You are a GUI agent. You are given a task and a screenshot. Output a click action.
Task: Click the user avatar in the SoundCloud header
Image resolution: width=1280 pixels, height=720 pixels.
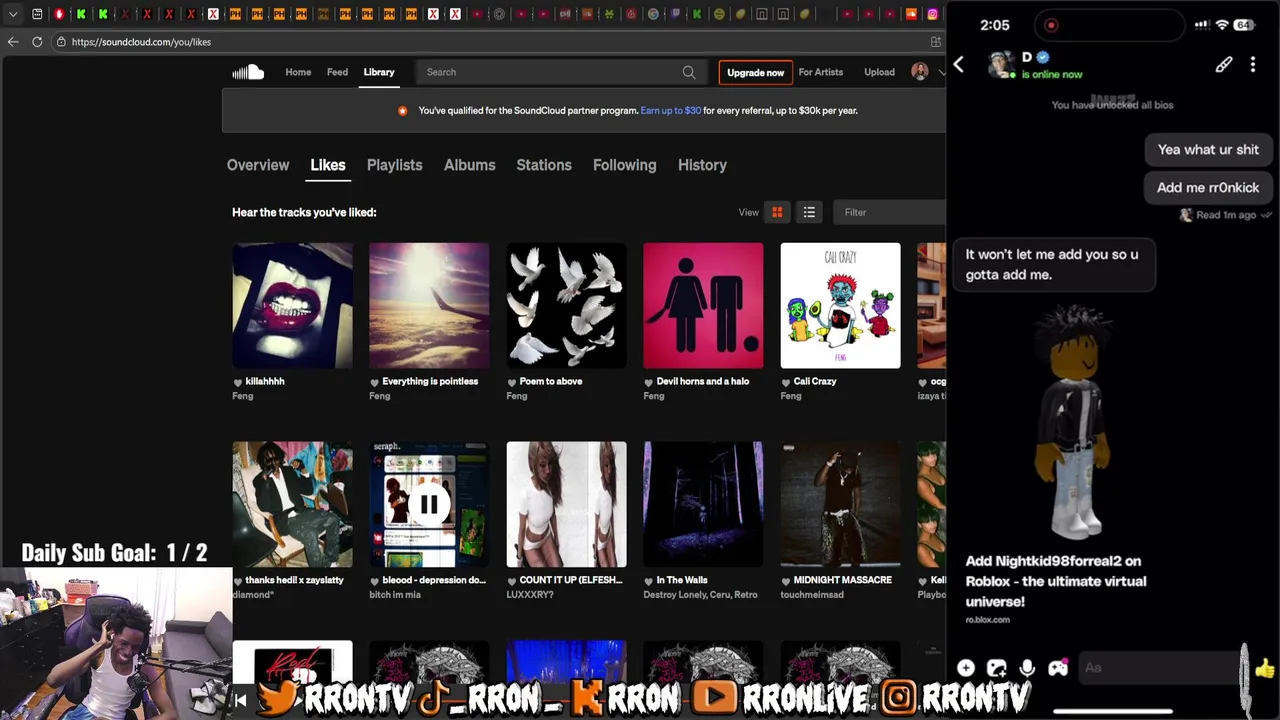(x=920, y=72)
